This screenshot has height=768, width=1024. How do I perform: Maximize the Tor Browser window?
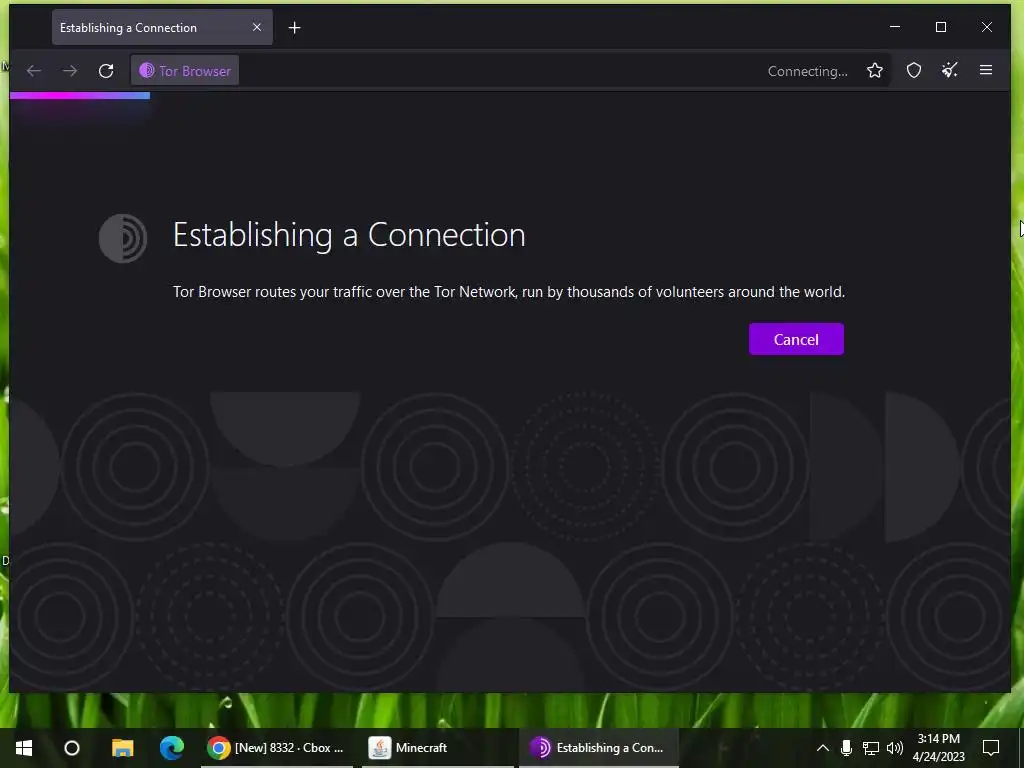(941, 27)
